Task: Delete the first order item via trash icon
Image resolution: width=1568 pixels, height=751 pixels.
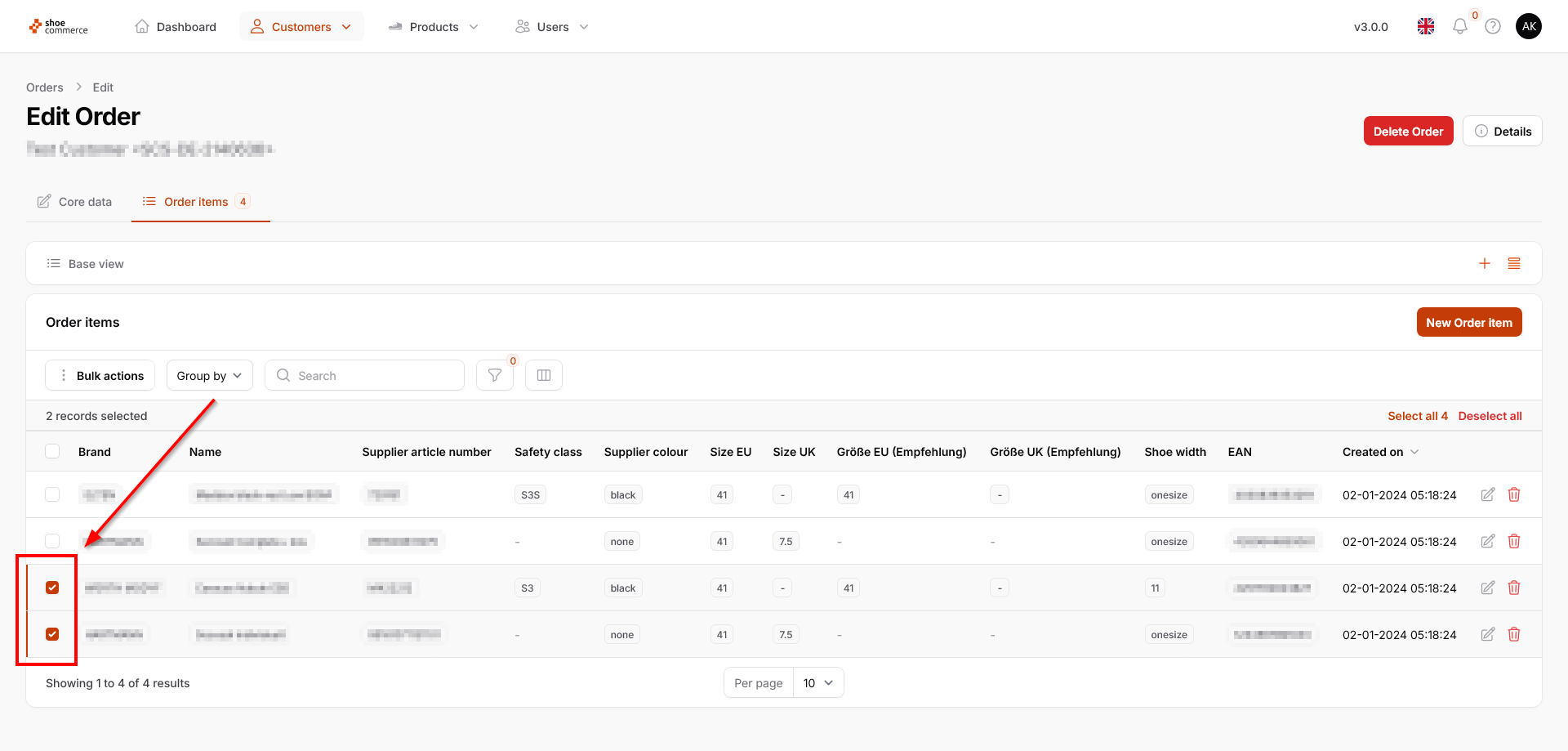Action: coord(1514,494)
